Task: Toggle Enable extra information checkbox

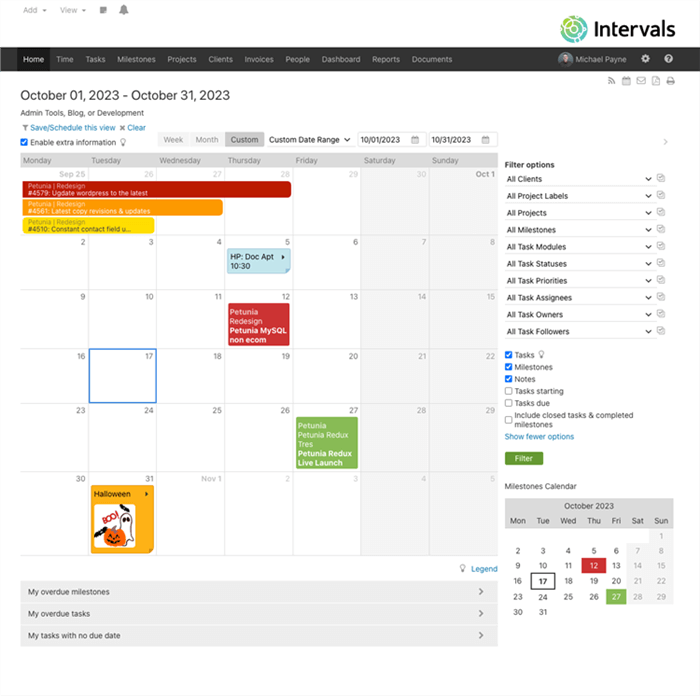Action: pos(24,142)
